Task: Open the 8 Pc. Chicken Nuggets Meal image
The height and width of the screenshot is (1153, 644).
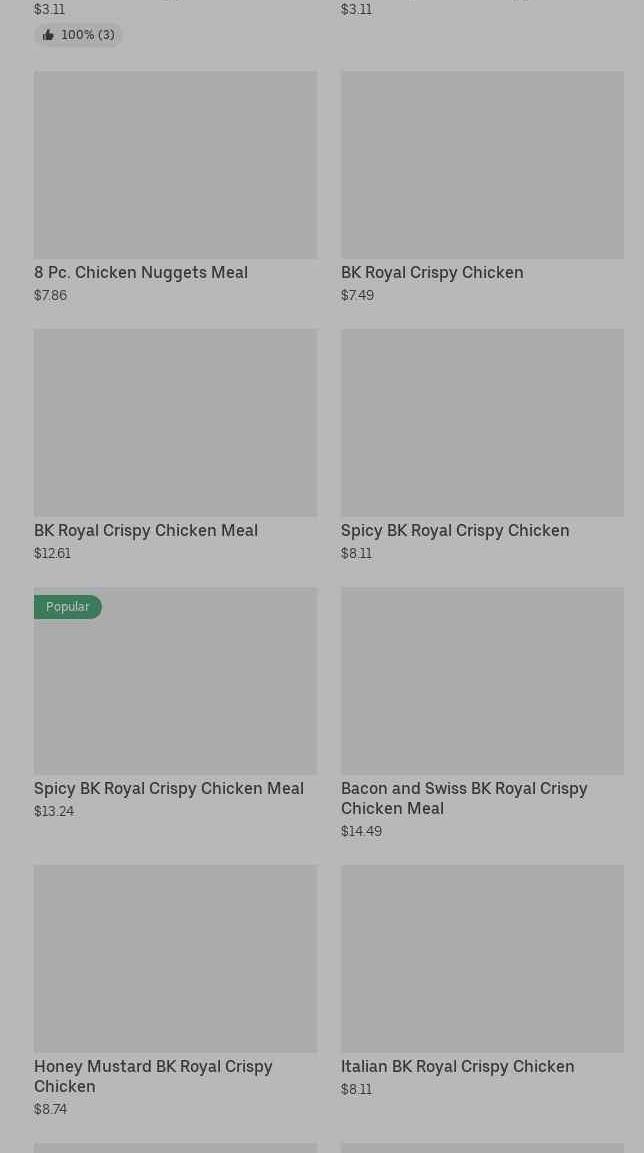Action: coord(175,165)
